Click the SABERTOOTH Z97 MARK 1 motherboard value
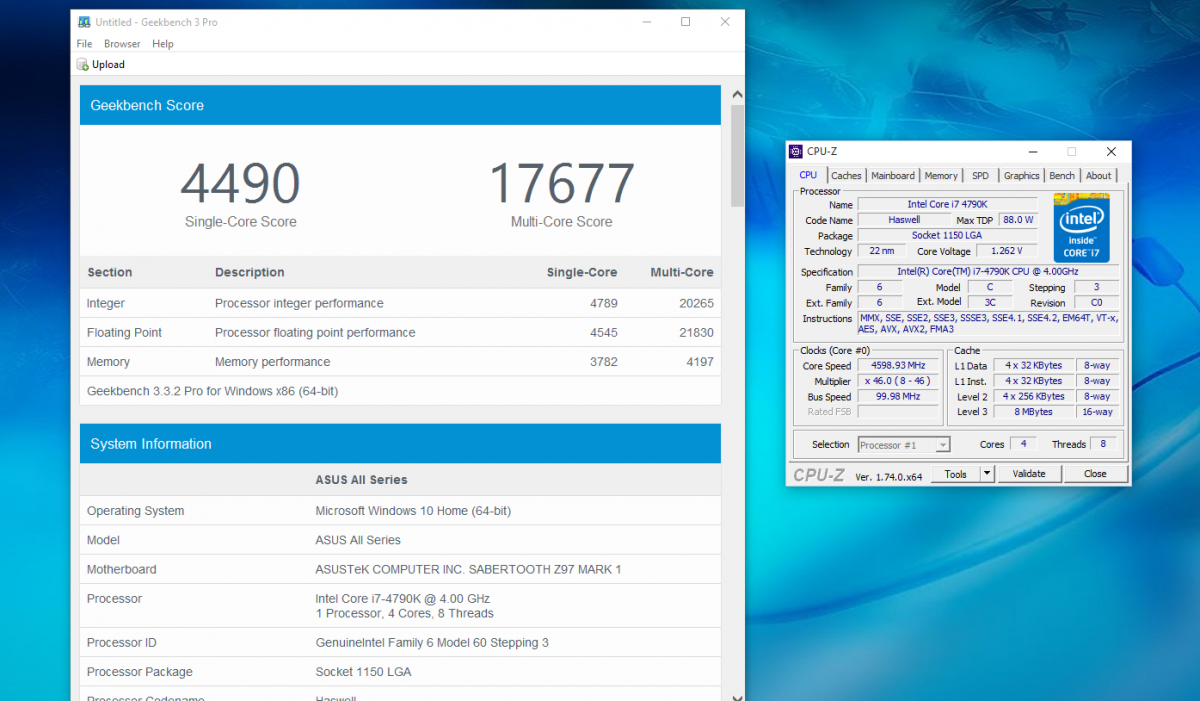The width and height of the screenshot is (1200, 701). (469, 570)
